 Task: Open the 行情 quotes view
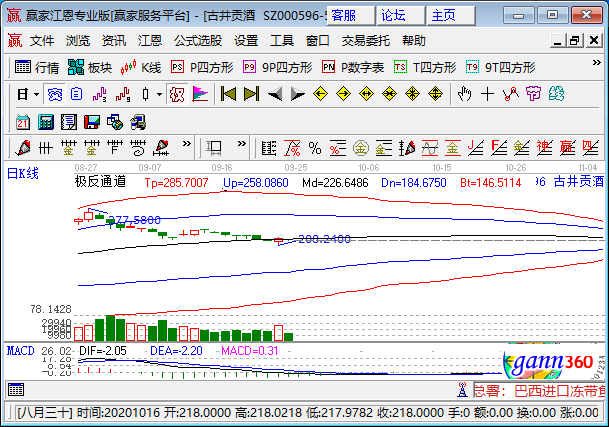coord(37,68)
